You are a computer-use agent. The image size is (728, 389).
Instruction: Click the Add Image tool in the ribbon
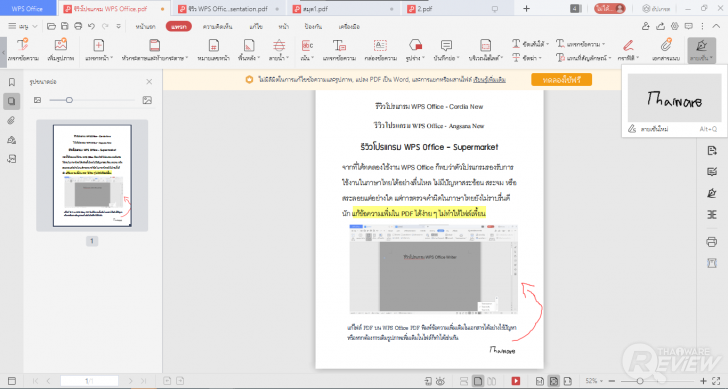[61, 50]
